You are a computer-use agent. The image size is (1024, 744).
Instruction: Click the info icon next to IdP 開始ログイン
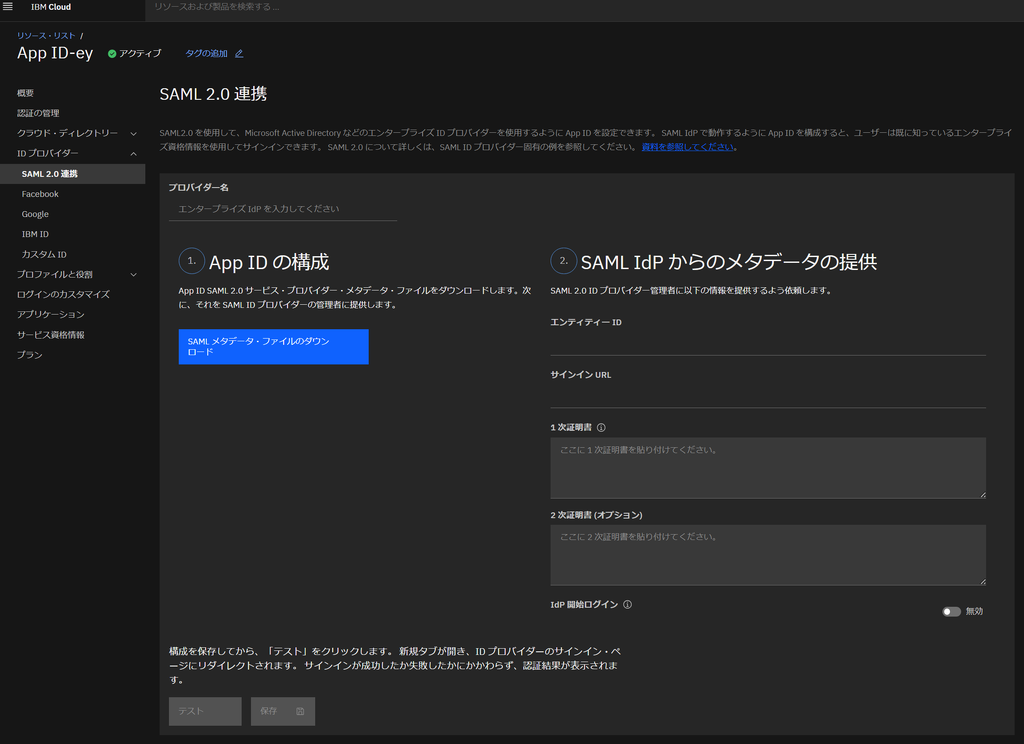click(628, 605)
